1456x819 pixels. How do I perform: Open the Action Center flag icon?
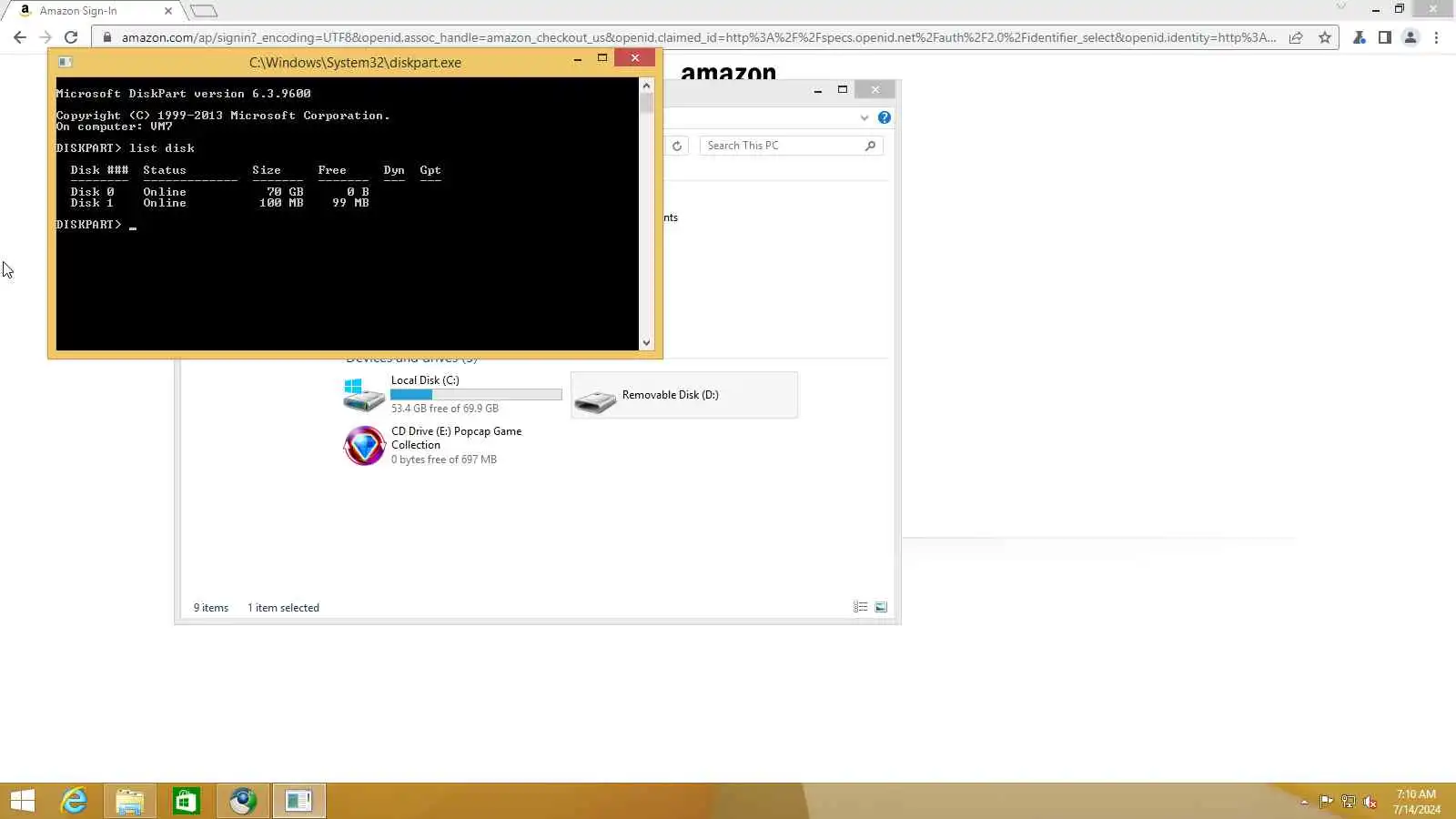(1326, 802)
